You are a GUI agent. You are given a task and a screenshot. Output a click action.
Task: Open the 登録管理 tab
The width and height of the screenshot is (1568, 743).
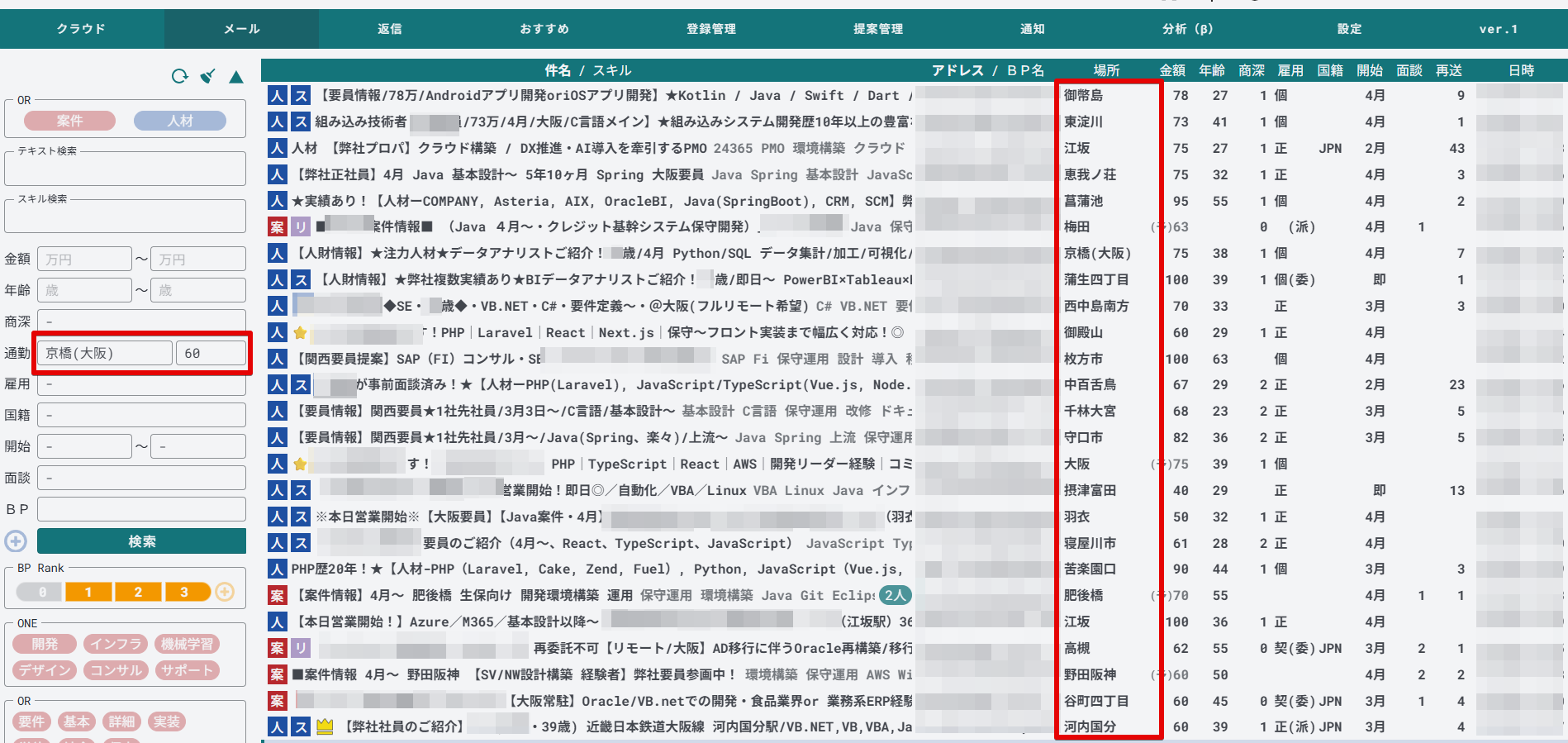(x=710, y=29)
